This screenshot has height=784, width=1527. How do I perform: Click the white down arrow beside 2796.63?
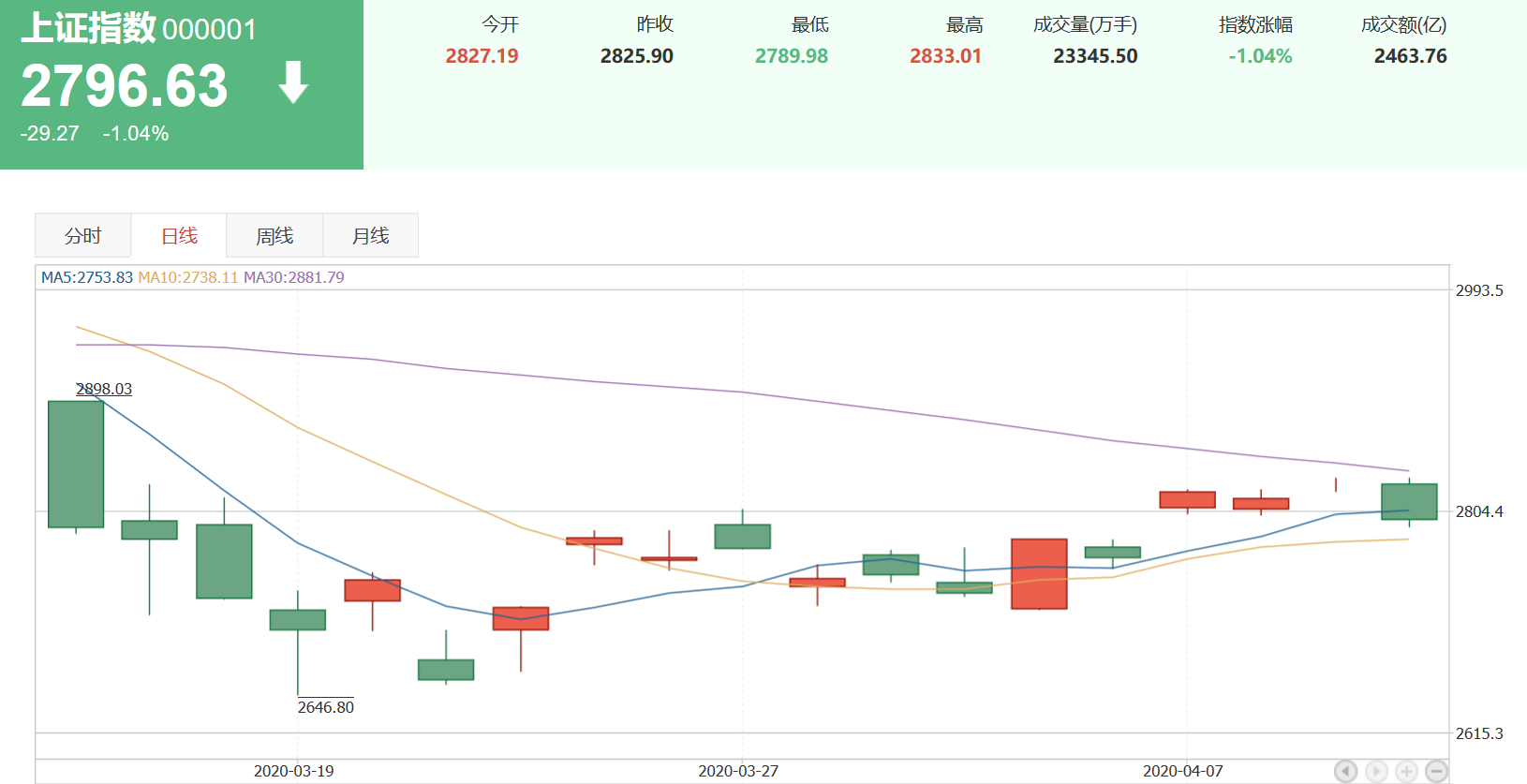(293, 82)
